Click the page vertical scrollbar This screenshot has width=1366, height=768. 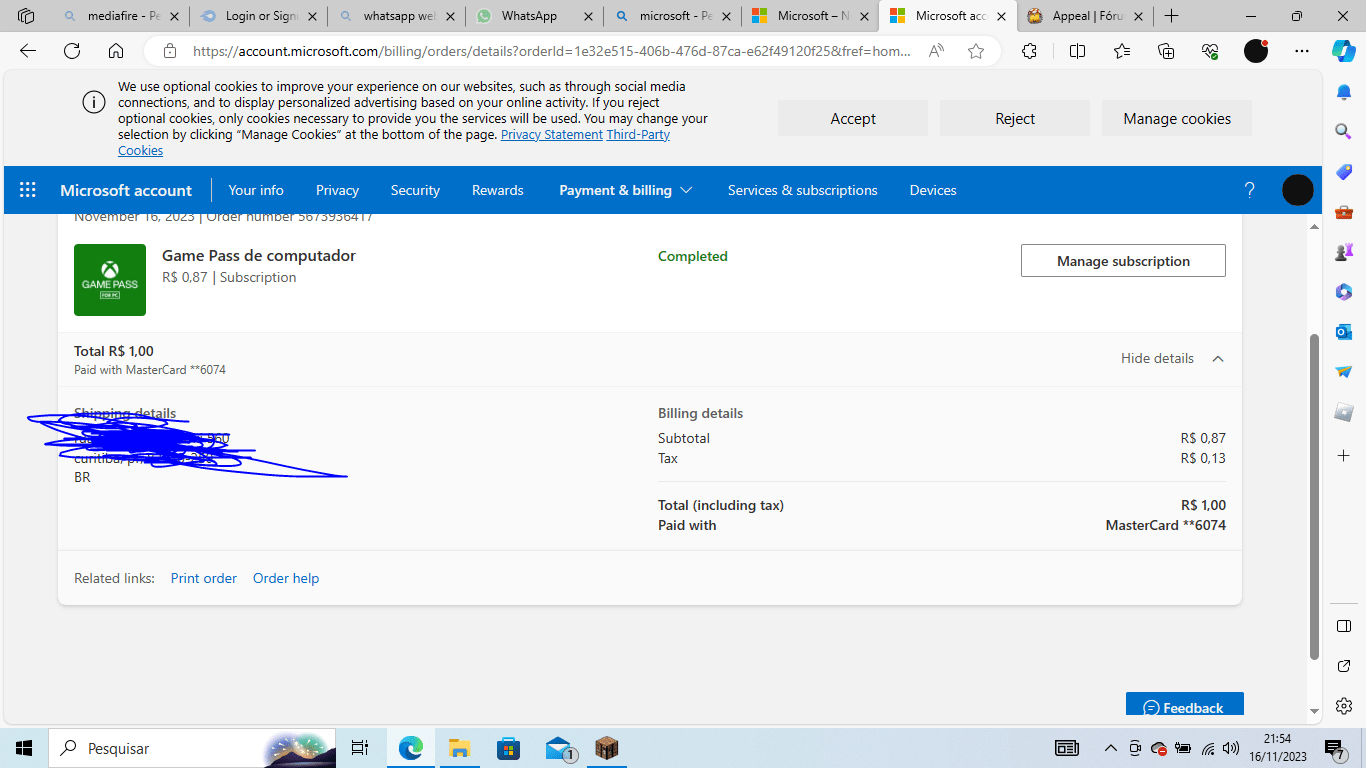point(1315,496)
